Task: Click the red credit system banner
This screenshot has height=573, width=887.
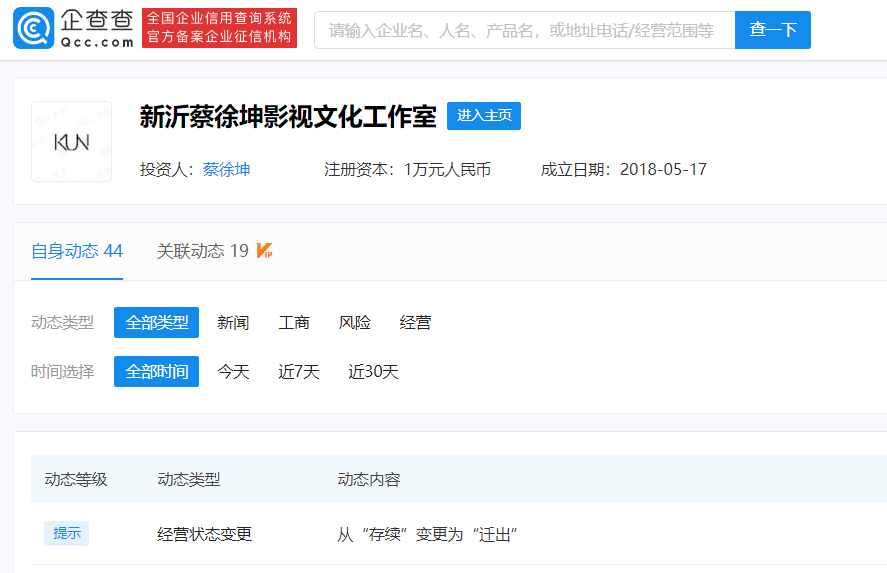Action: click(219, 28)
